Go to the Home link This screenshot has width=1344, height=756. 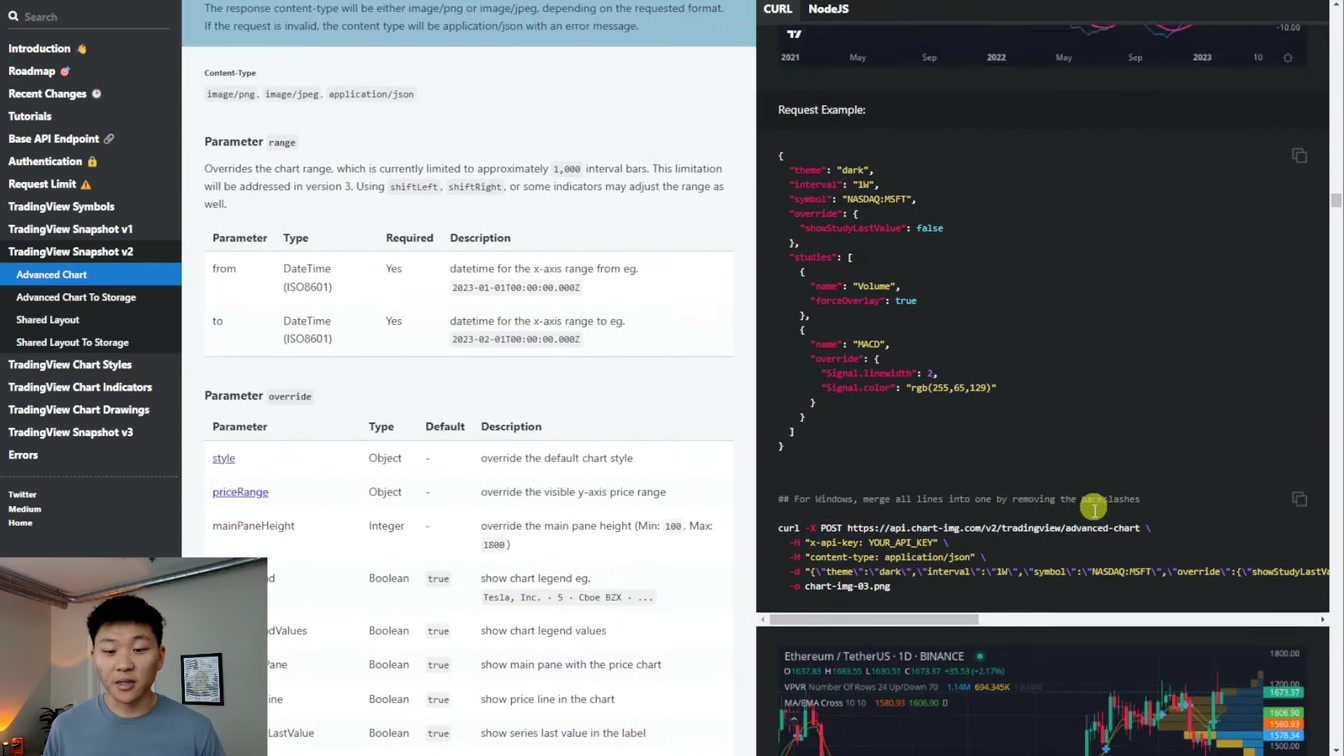click(20, 523)
